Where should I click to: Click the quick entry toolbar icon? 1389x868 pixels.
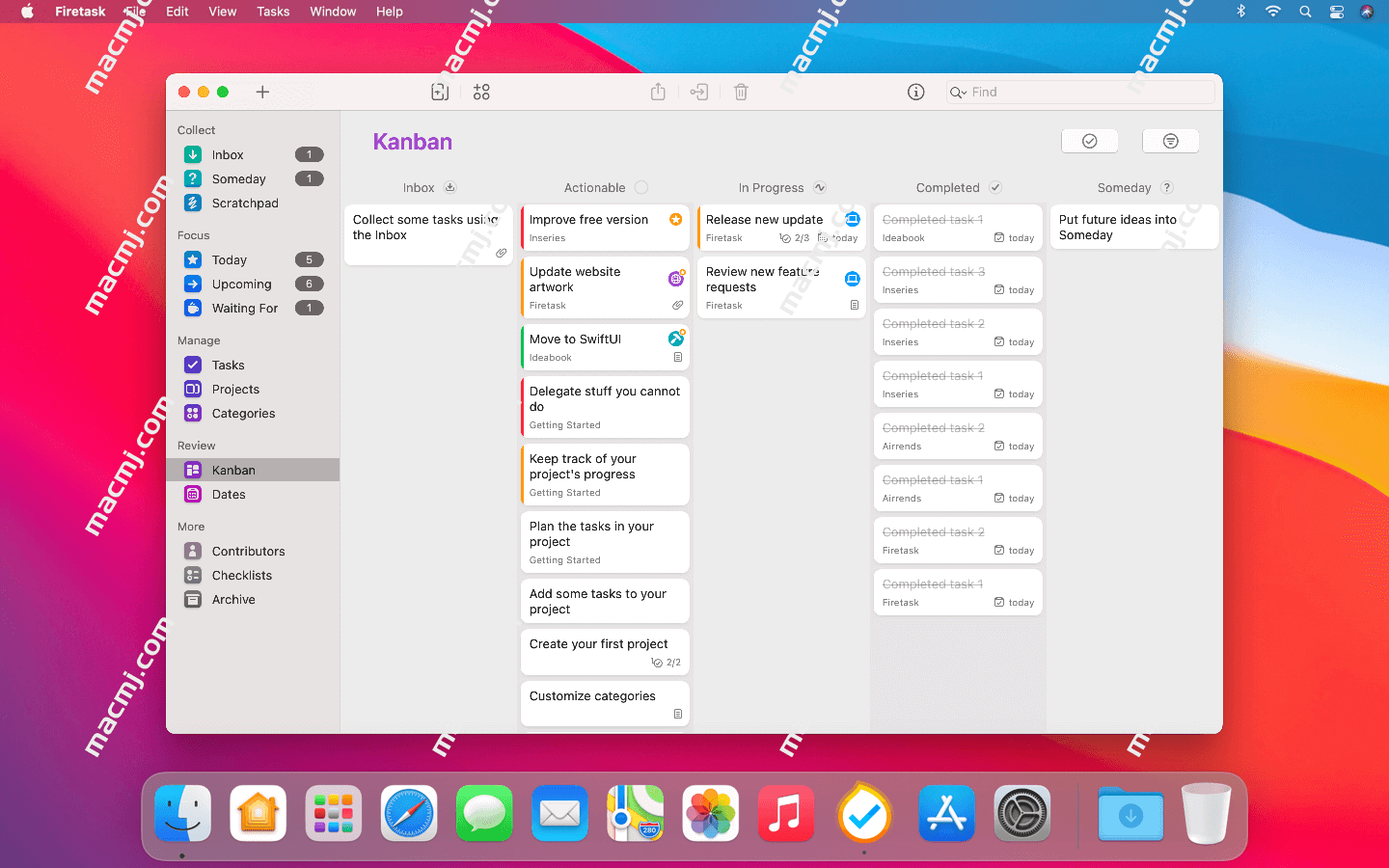tap(440, 92)
